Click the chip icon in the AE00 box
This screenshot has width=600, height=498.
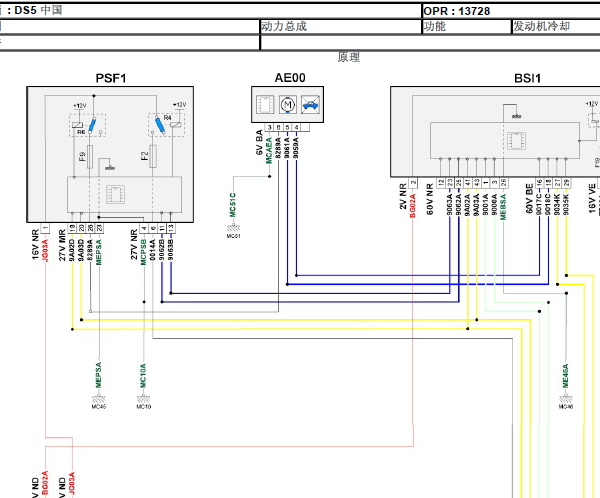coord(265,103)
